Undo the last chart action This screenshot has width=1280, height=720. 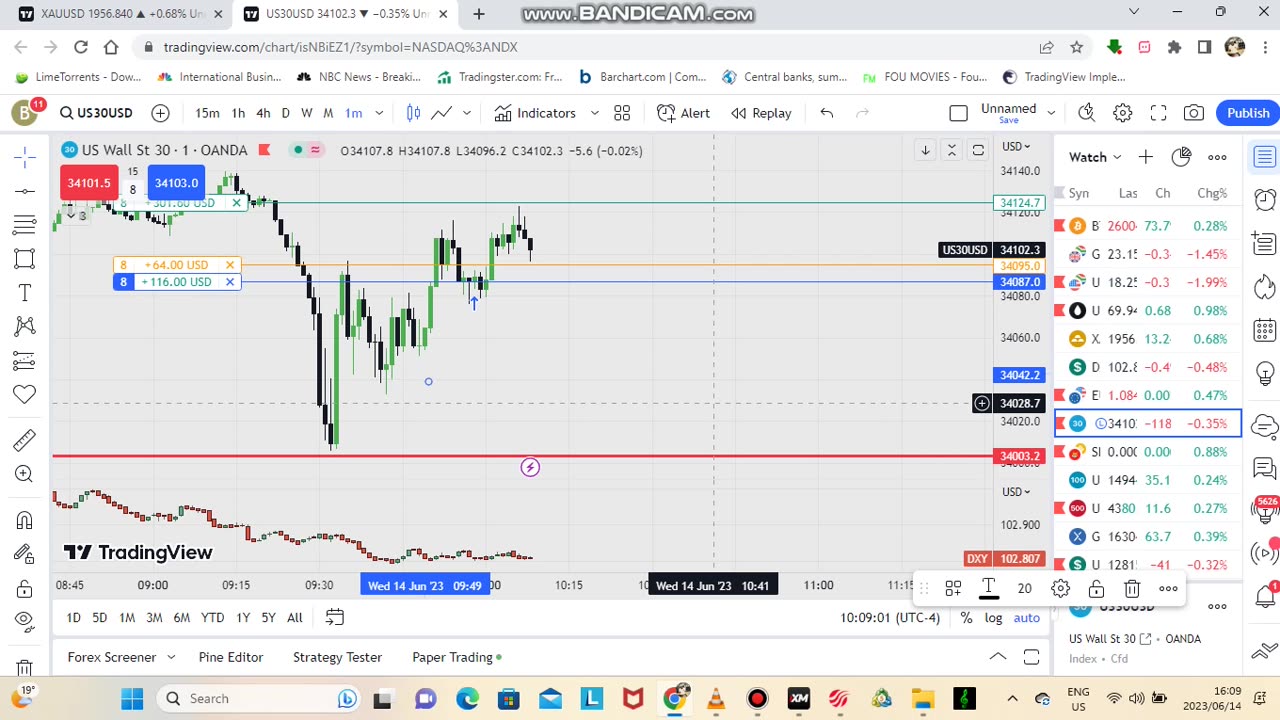coord(827,113)
